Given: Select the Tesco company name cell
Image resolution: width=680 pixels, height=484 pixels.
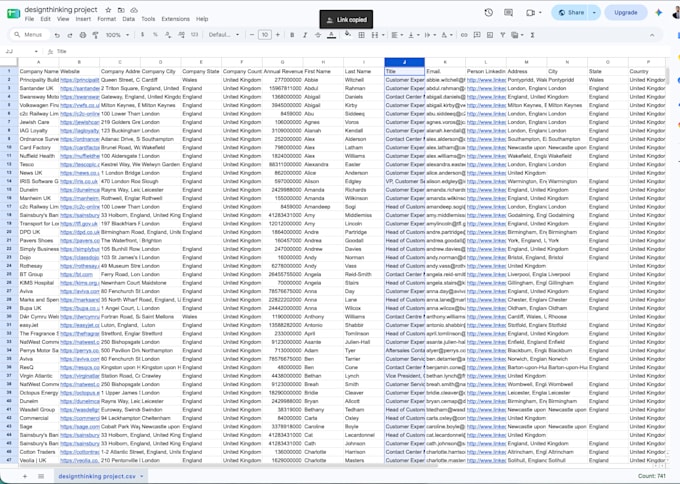Looking at the screenshot, I should point(39,164).
